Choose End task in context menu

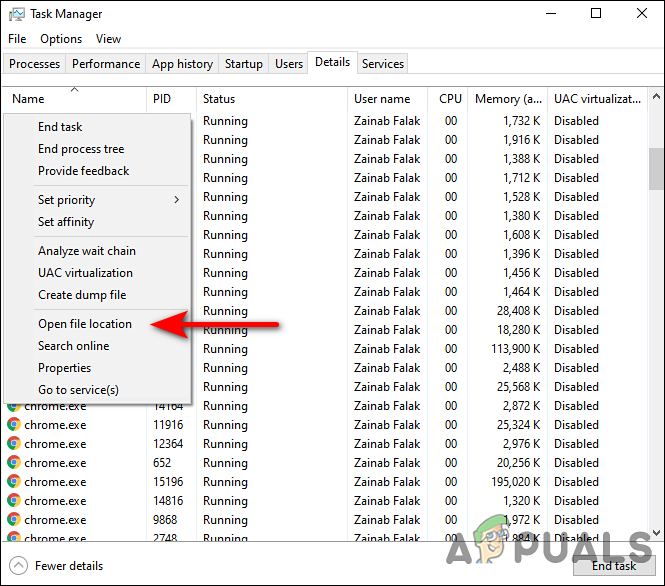click(97, 127)
